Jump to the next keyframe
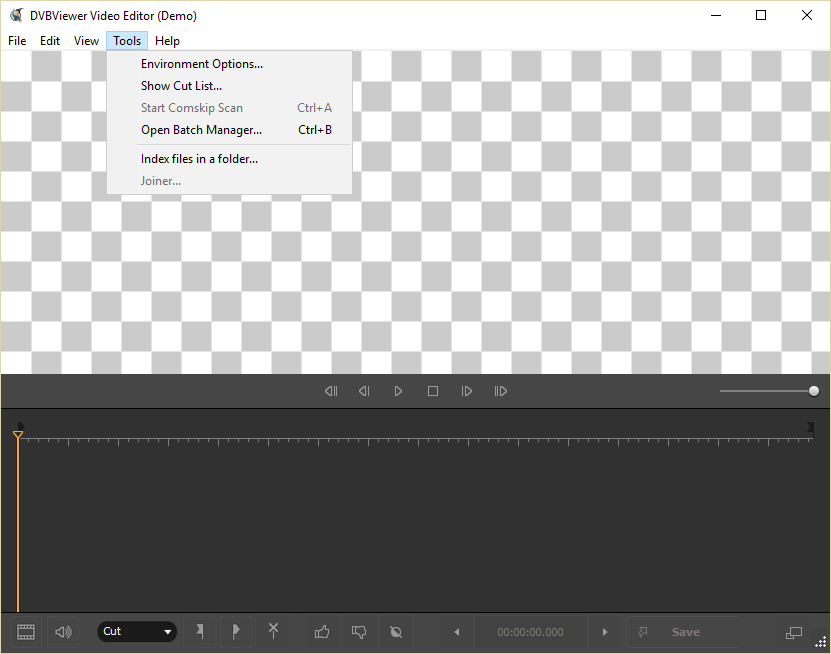Screen dimensions: 831x654 point(500,391)
